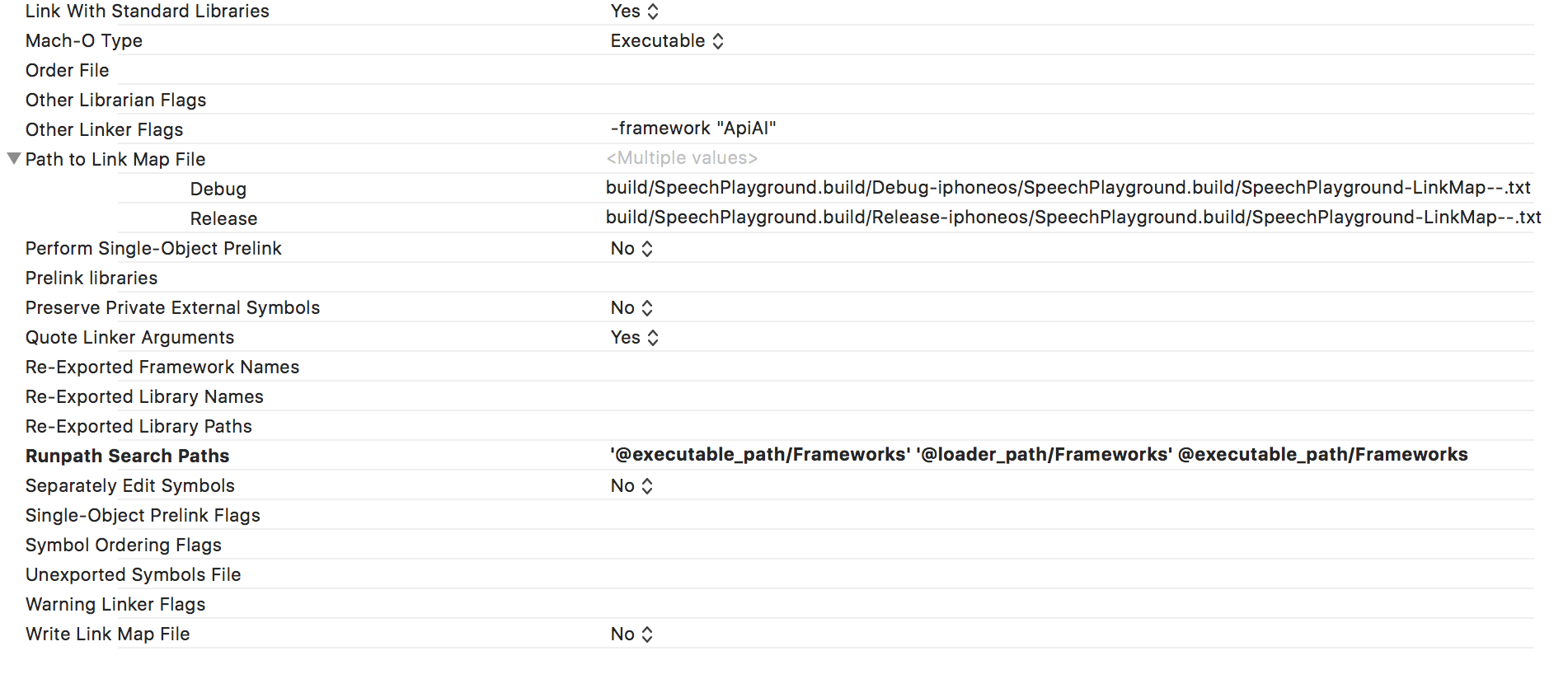Click the Release link map path value
The height and width of the screenshot is (679, 1568).
pos(1073,218)
